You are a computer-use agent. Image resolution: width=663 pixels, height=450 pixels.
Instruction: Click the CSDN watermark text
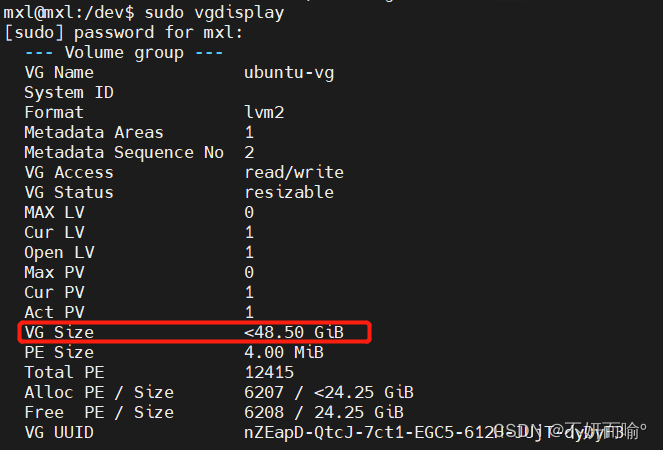(570, 431)
